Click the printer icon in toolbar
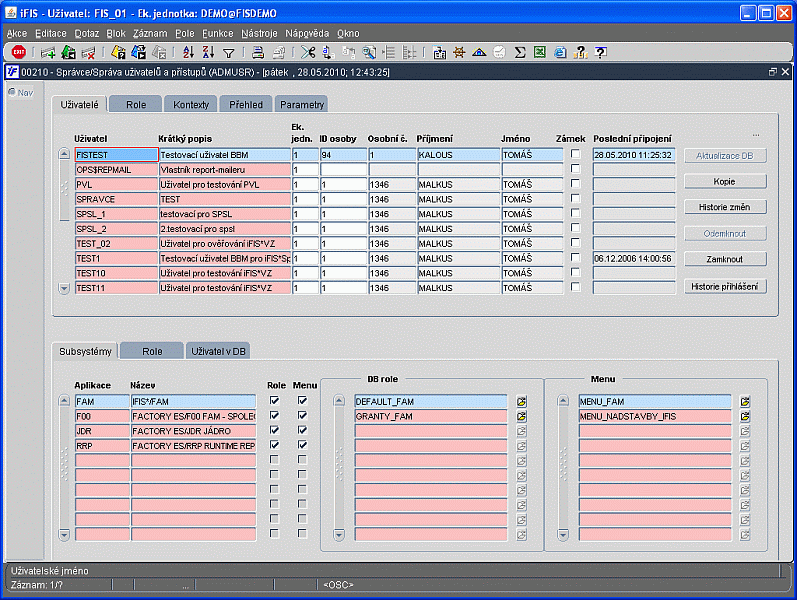797x600 pixels. pos(257,52)
